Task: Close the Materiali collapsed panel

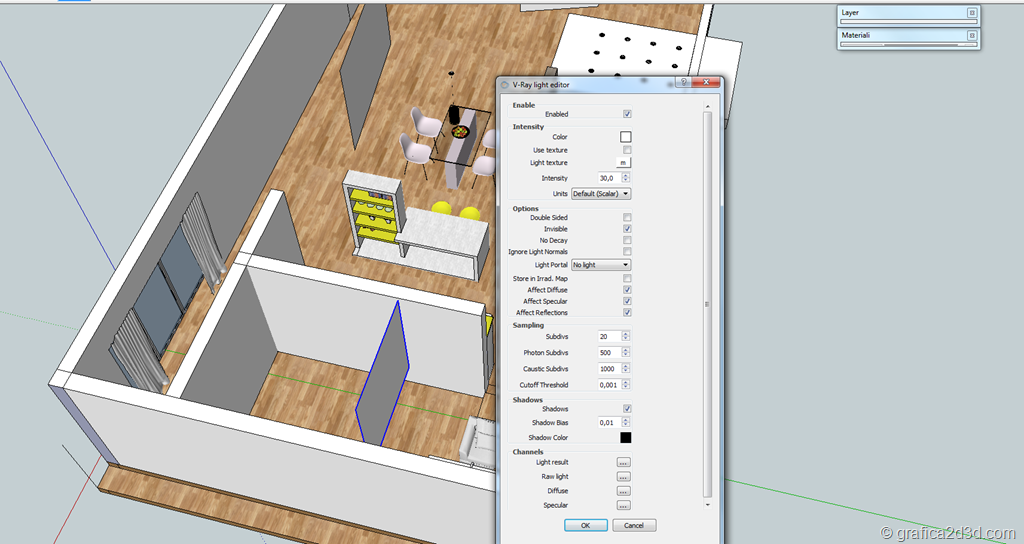Action: 971,35
